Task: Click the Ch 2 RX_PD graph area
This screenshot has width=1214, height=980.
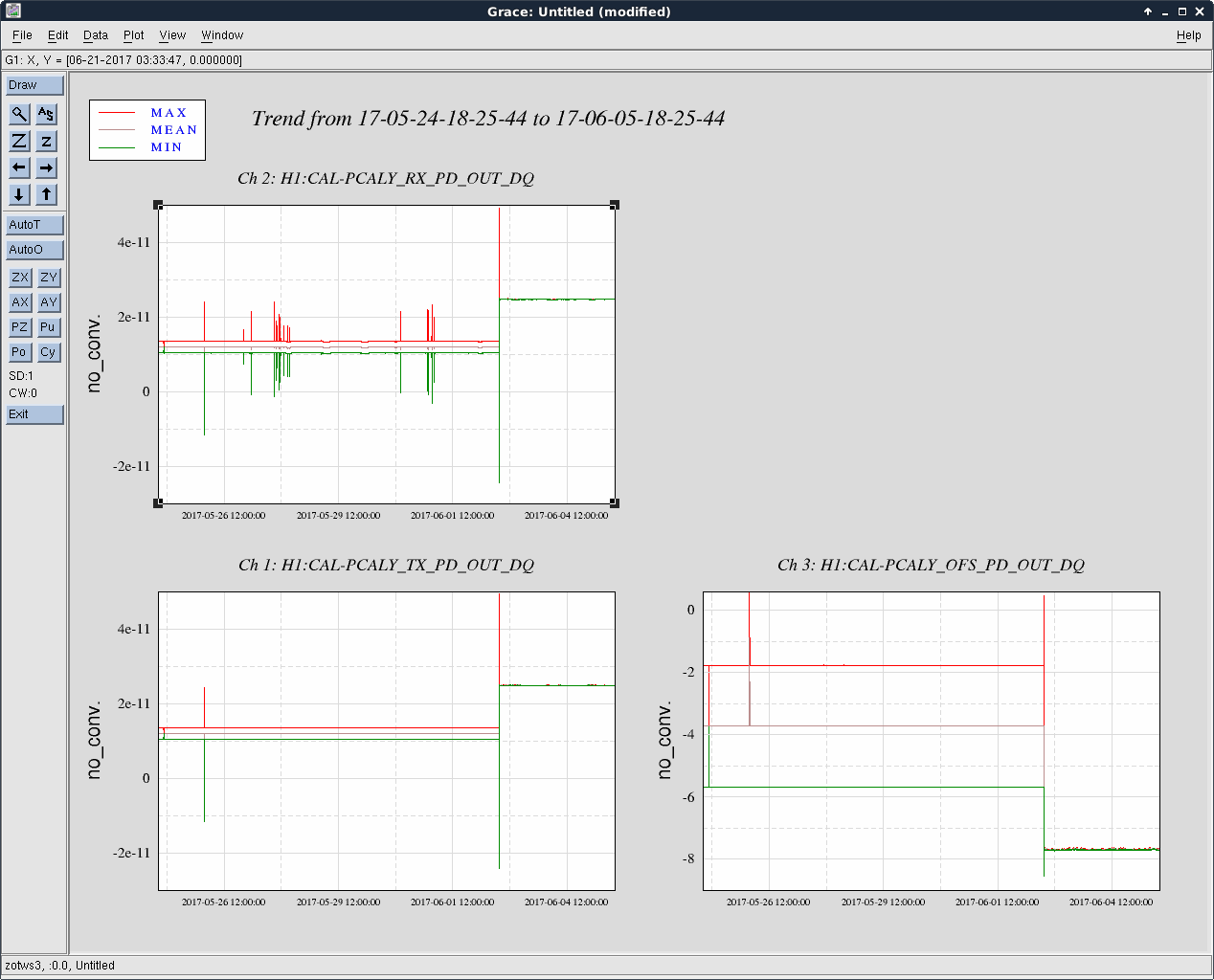Action: click(387, 354)
